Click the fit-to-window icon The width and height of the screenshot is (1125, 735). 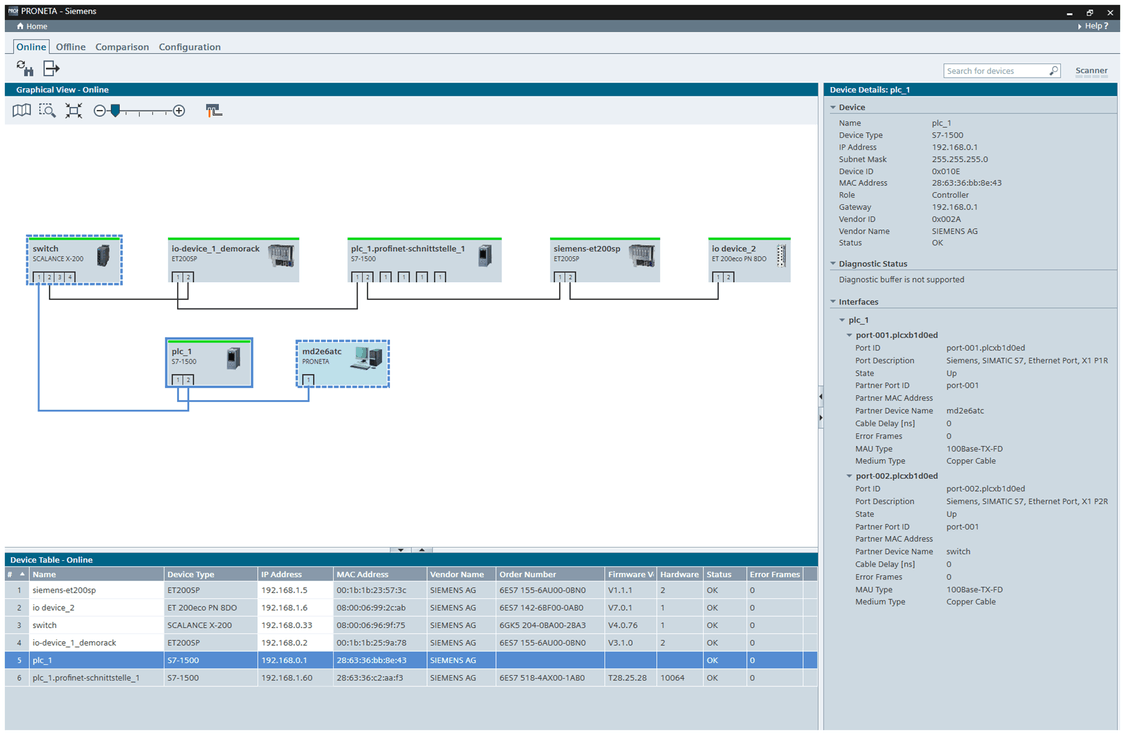coord(73,111)
